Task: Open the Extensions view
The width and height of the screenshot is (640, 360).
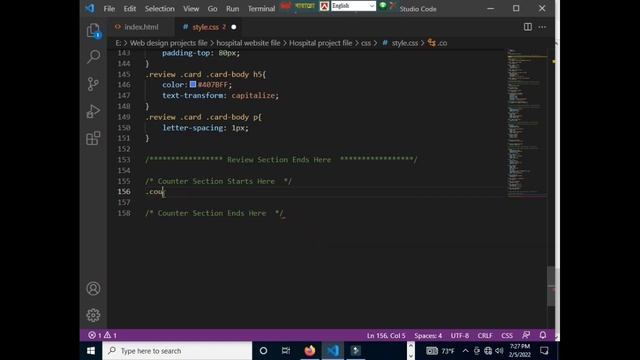Action: pos(93,138)
